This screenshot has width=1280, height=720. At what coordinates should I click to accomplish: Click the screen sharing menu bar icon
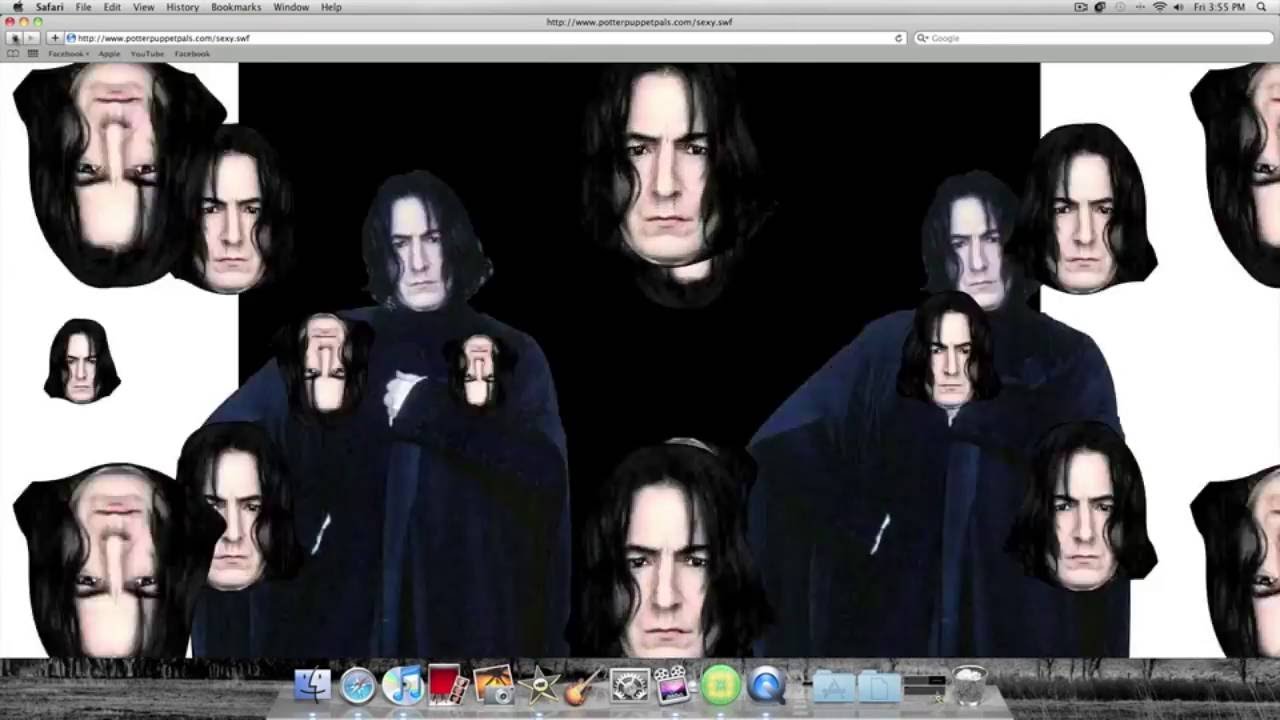(x=1080, y=7)
